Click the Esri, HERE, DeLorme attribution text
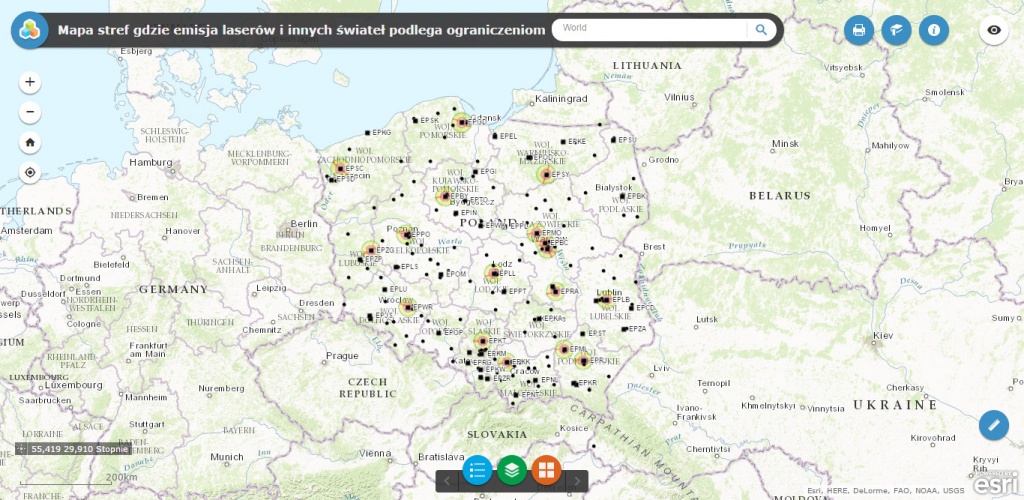 click(886, 490)
